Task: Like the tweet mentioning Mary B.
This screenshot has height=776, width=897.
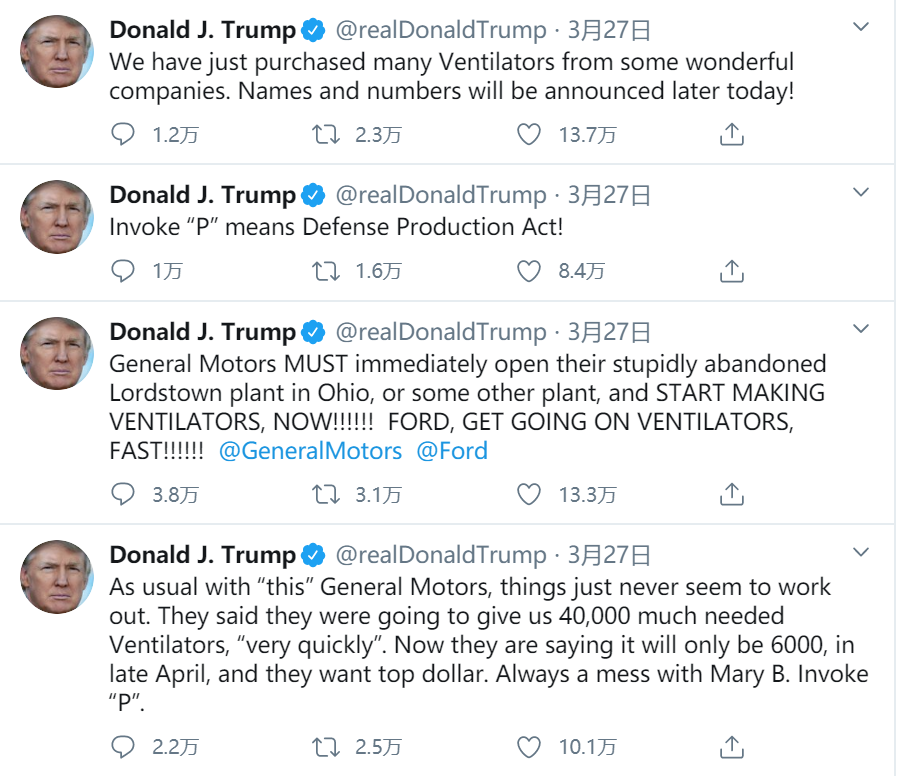Action: click(529, 747)
